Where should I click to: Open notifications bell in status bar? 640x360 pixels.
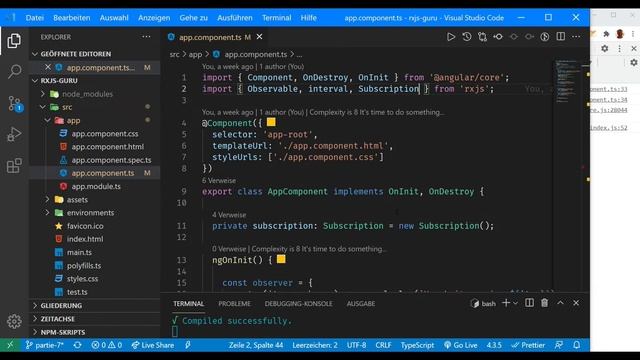(576, 345)
